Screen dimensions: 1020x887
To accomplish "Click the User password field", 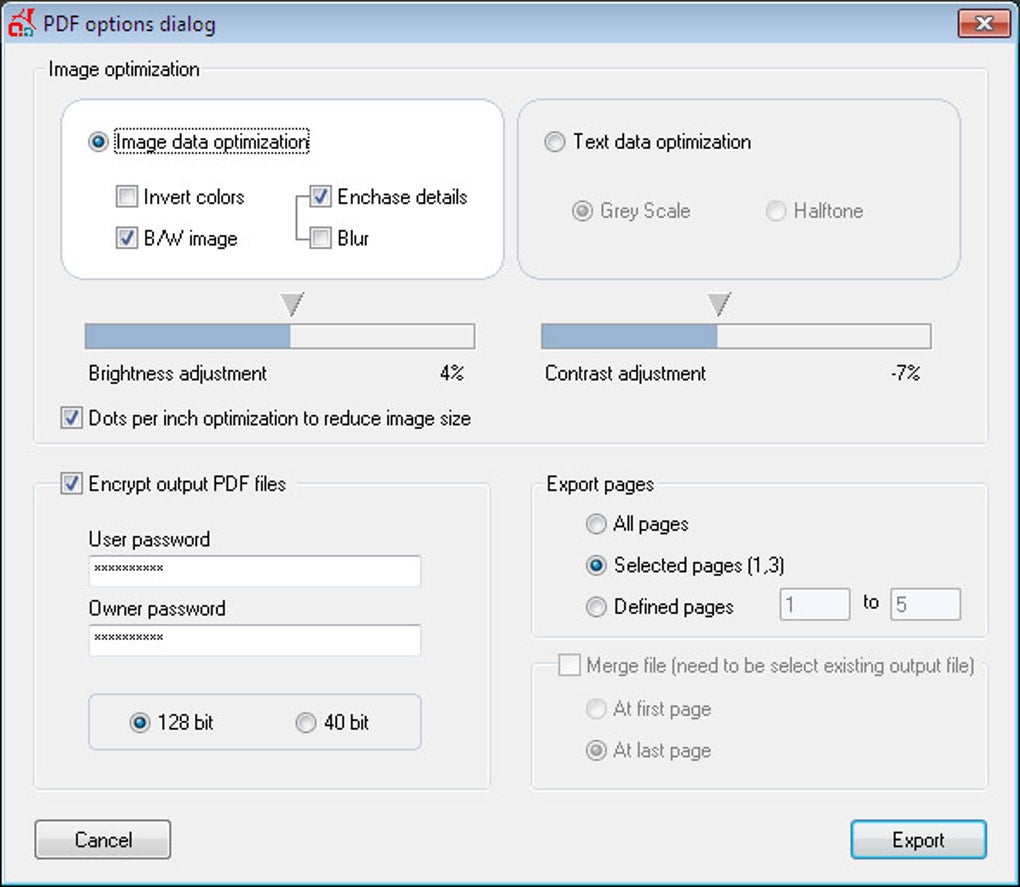I will (254, 571).
